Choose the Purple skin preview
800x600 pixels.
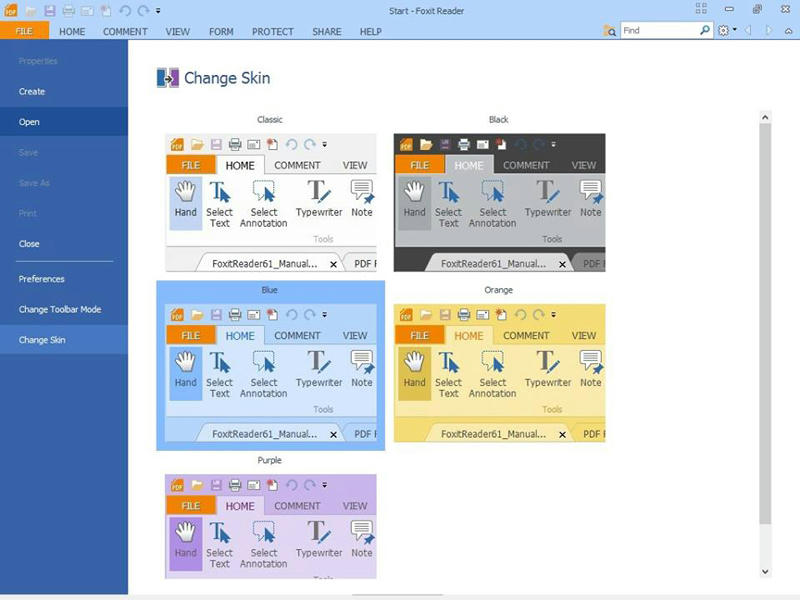coord(270,527)
